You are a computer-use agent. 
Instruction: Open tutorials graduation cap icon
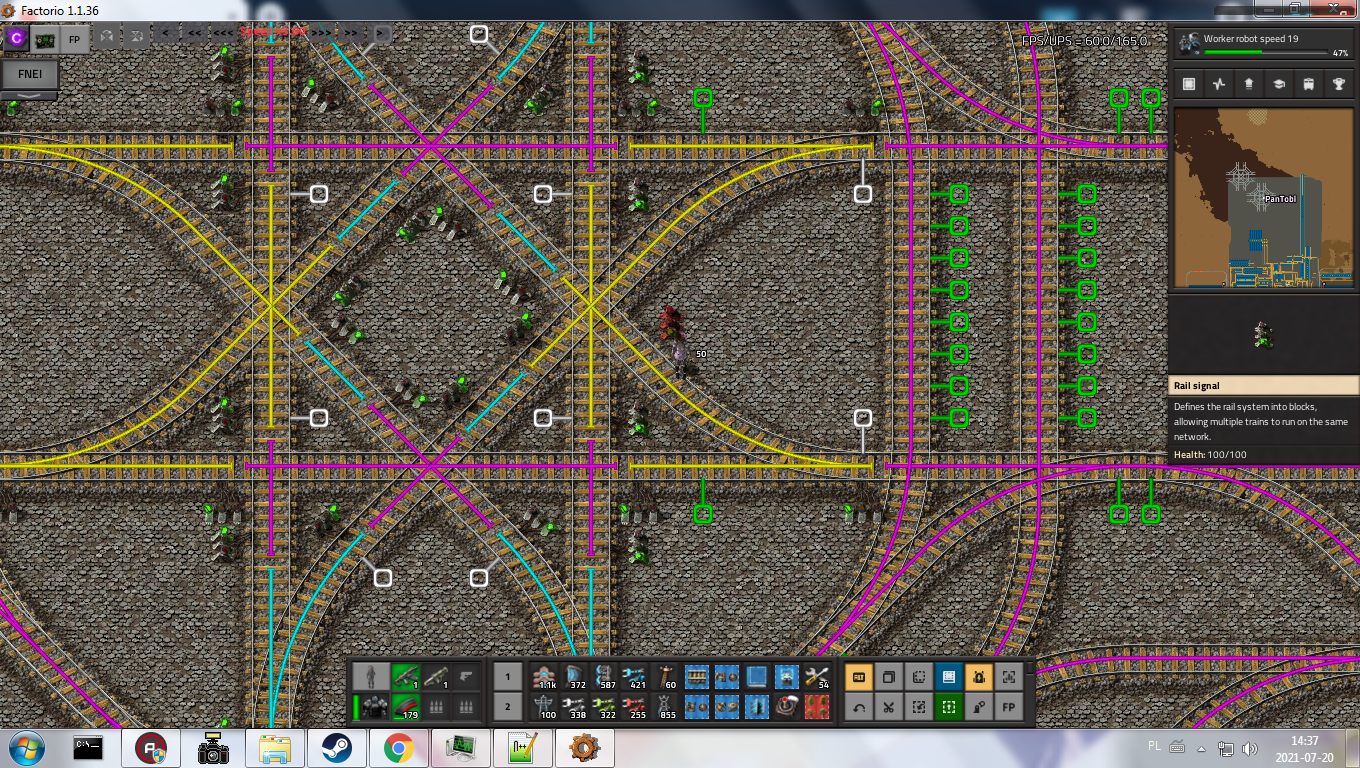(x=1279, y=85)
